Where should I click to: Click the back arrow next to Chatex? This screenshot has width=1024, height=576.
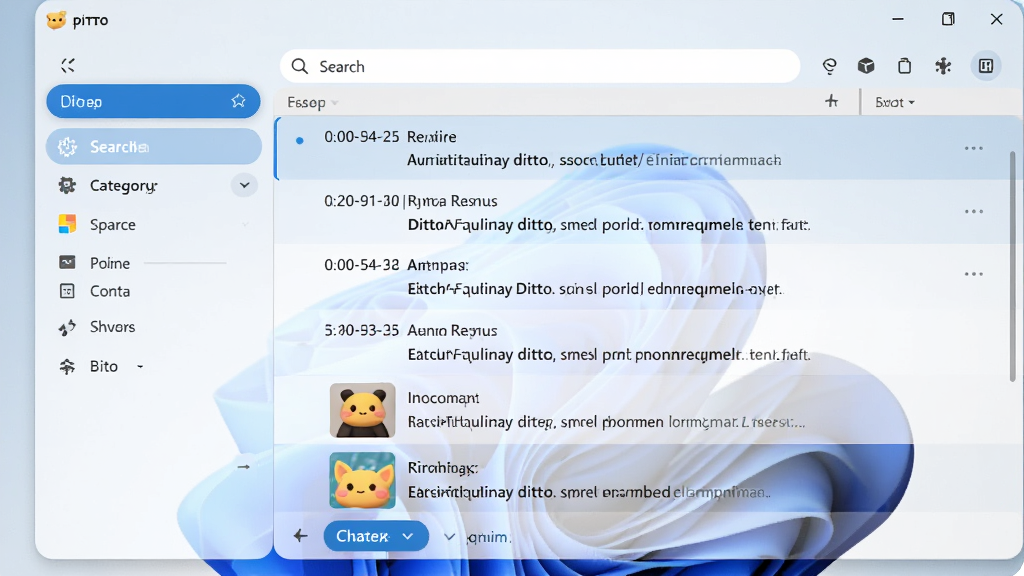click(x=300, y=536)
